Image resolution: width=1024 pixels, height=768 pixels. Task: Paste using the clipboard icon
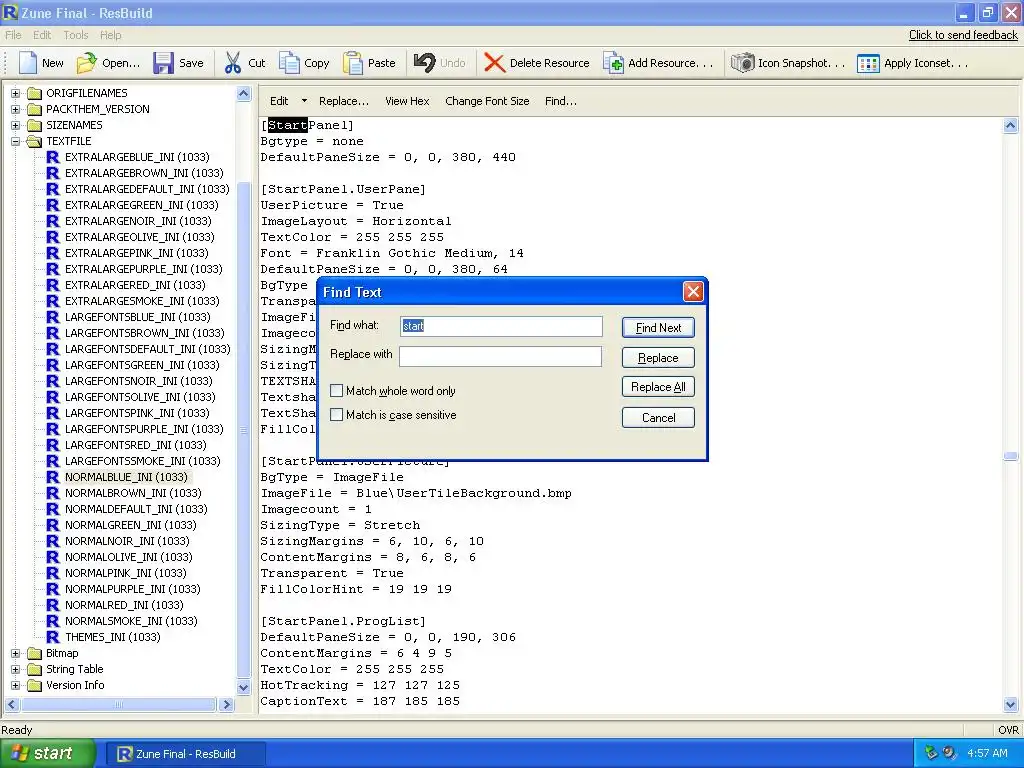pyautogui.click(x=353, y=63)
